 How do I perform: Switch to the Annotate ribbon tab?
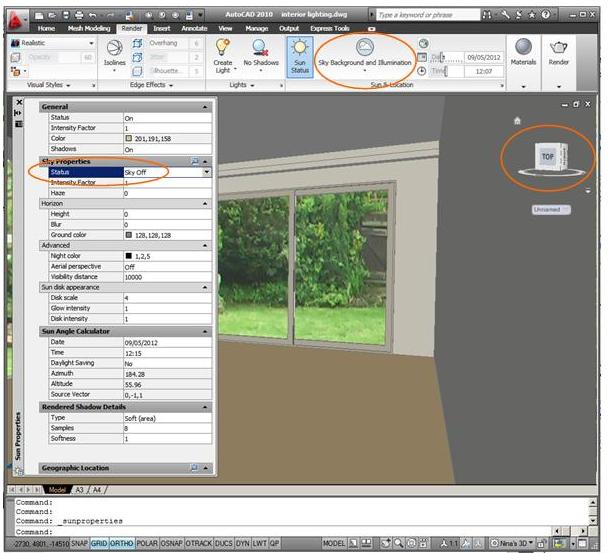194,28
